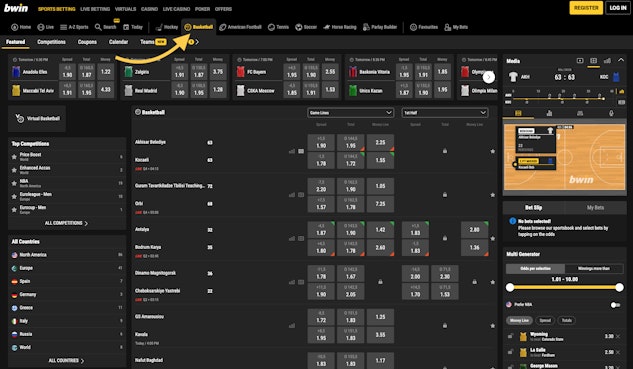Click the match timeline in the Media panel

(564, 97)
